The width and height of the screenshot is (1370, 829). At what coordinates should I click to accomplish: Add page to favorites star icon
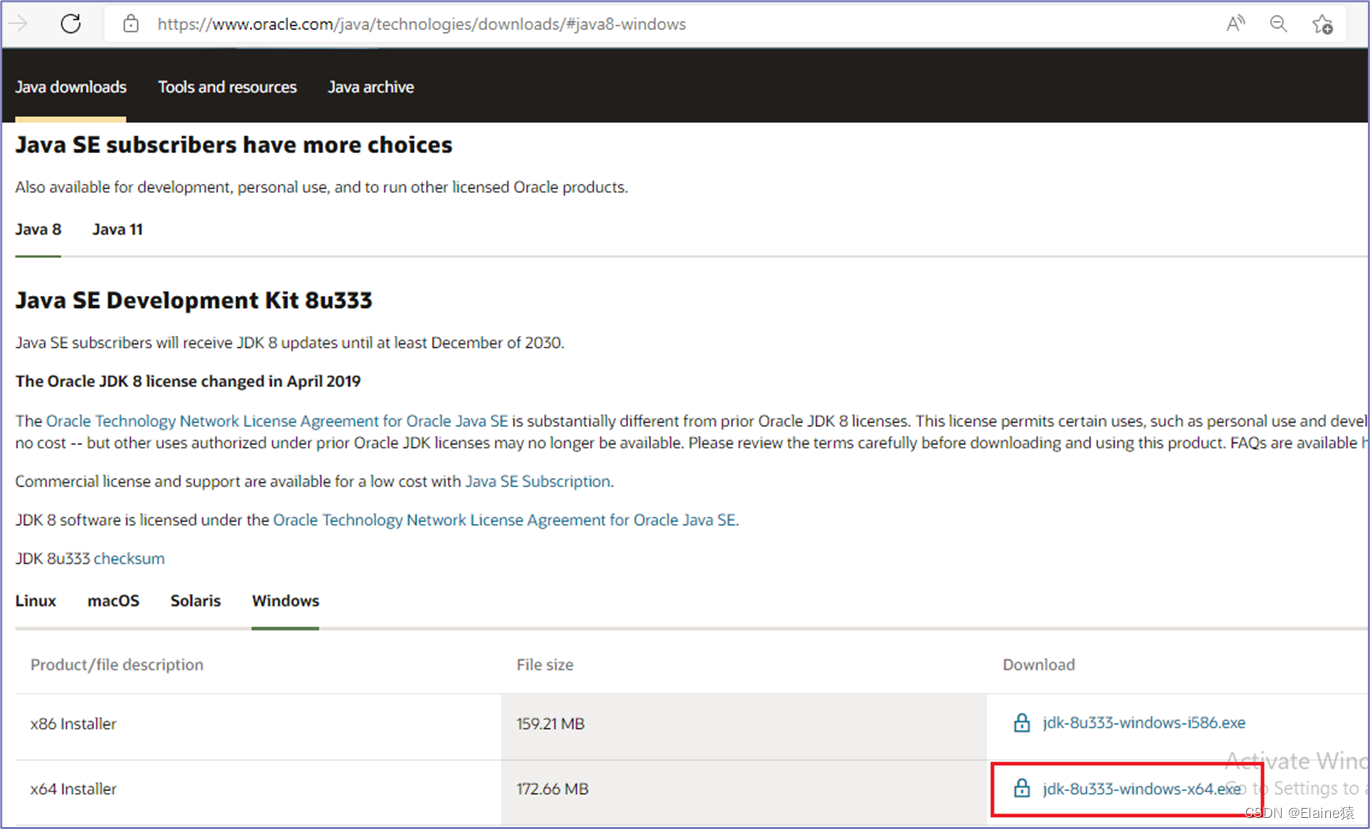tap(1322, 24)
